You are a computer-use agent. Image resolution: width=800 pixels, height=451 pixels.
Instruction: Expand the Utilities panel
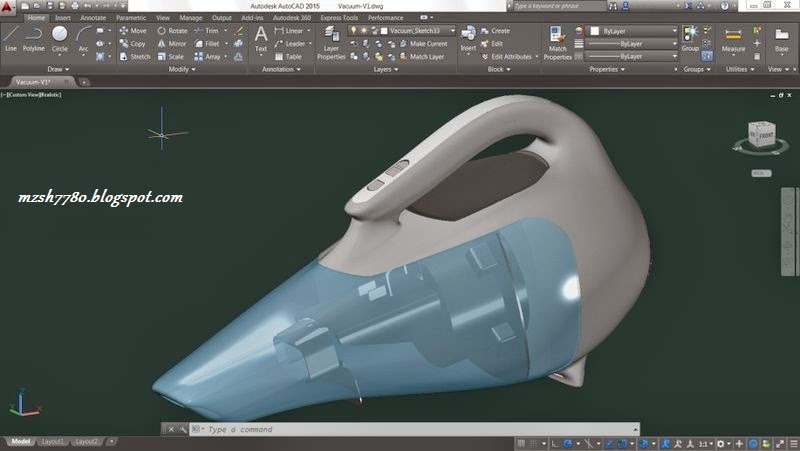click(x=740, y=69)
